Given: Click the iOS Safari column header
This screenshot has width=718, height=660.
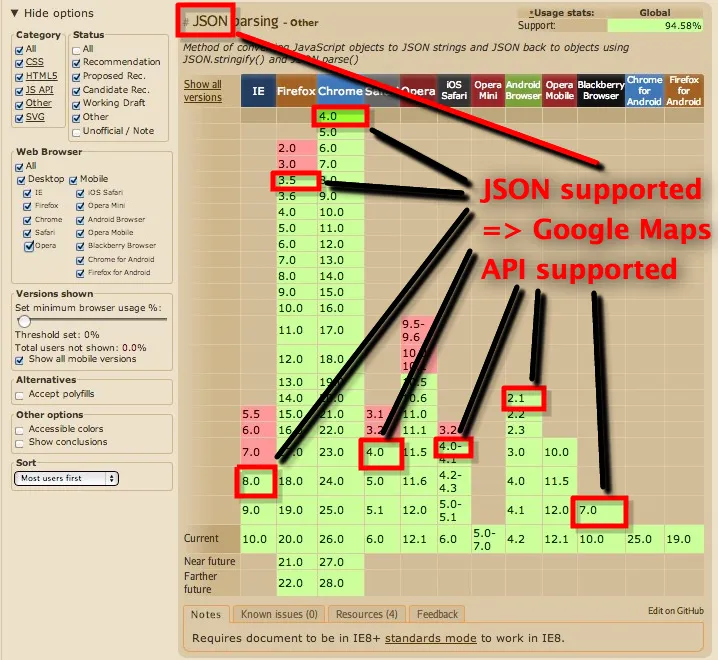Looking at the screenshot, I should pyautogui.click(x=454, y=91).
